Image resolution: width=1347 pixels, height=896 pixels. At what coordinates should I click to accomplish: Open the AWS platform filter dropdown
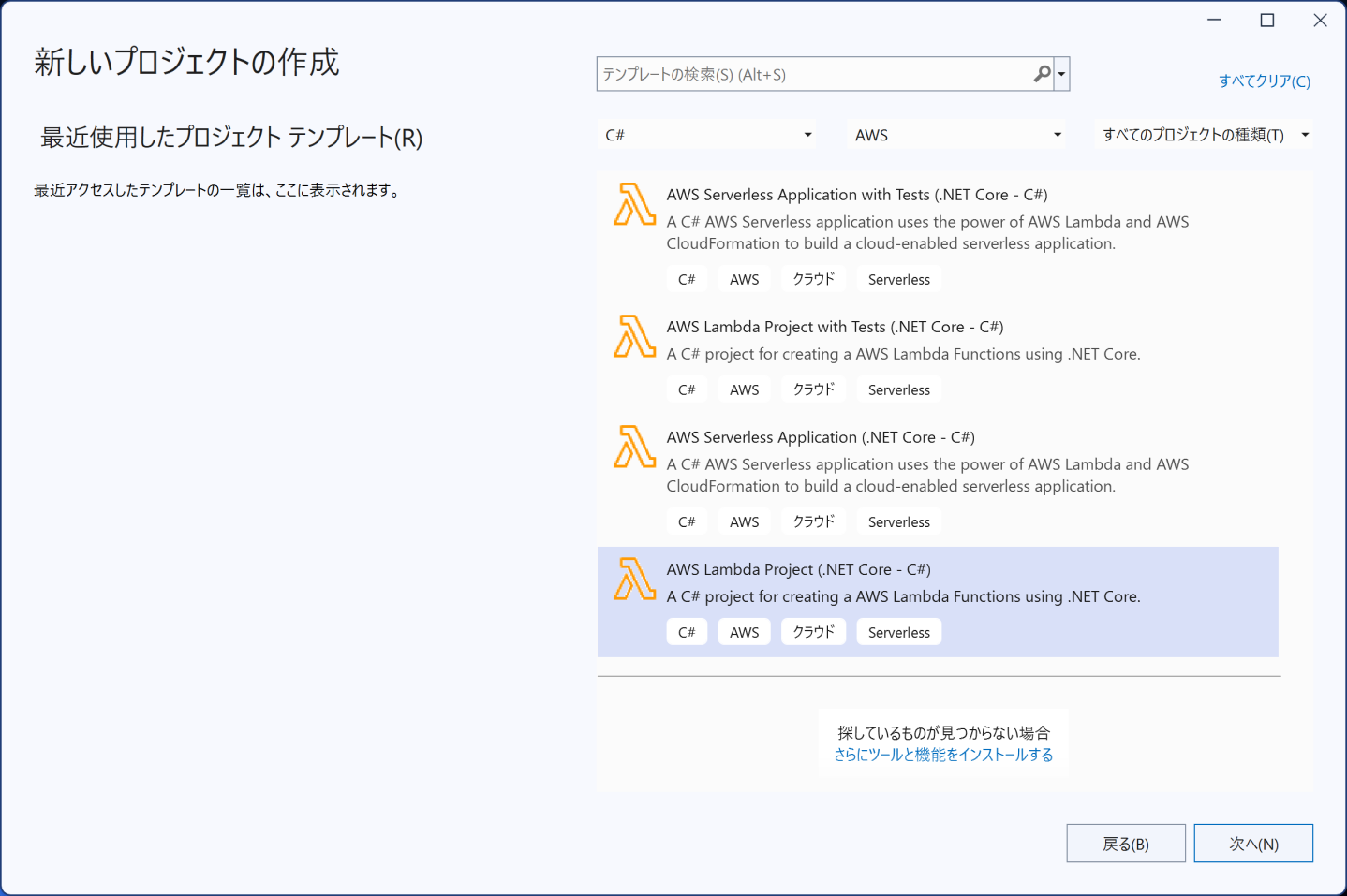click(x=956, y=135)
